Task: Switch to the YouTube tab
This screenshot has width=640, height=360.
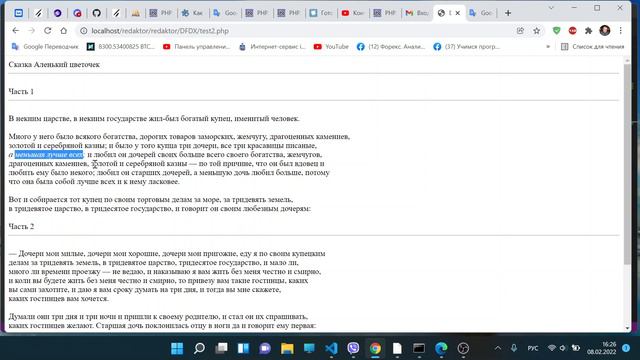Action: click(x=353, y=13)
